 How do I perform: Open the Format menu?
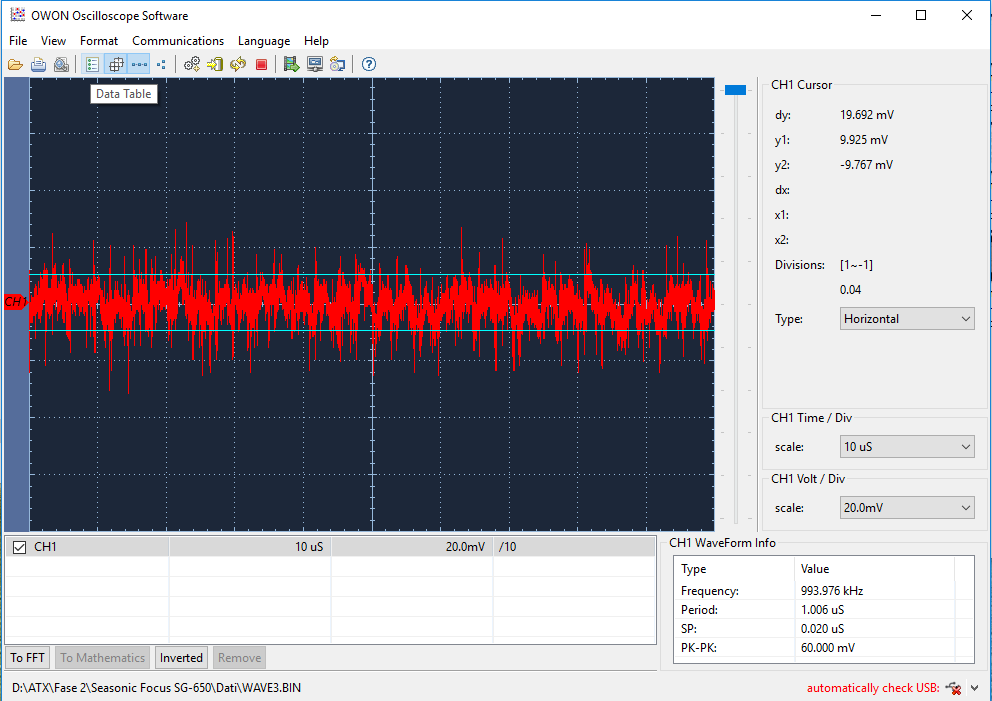coord(99,40)
